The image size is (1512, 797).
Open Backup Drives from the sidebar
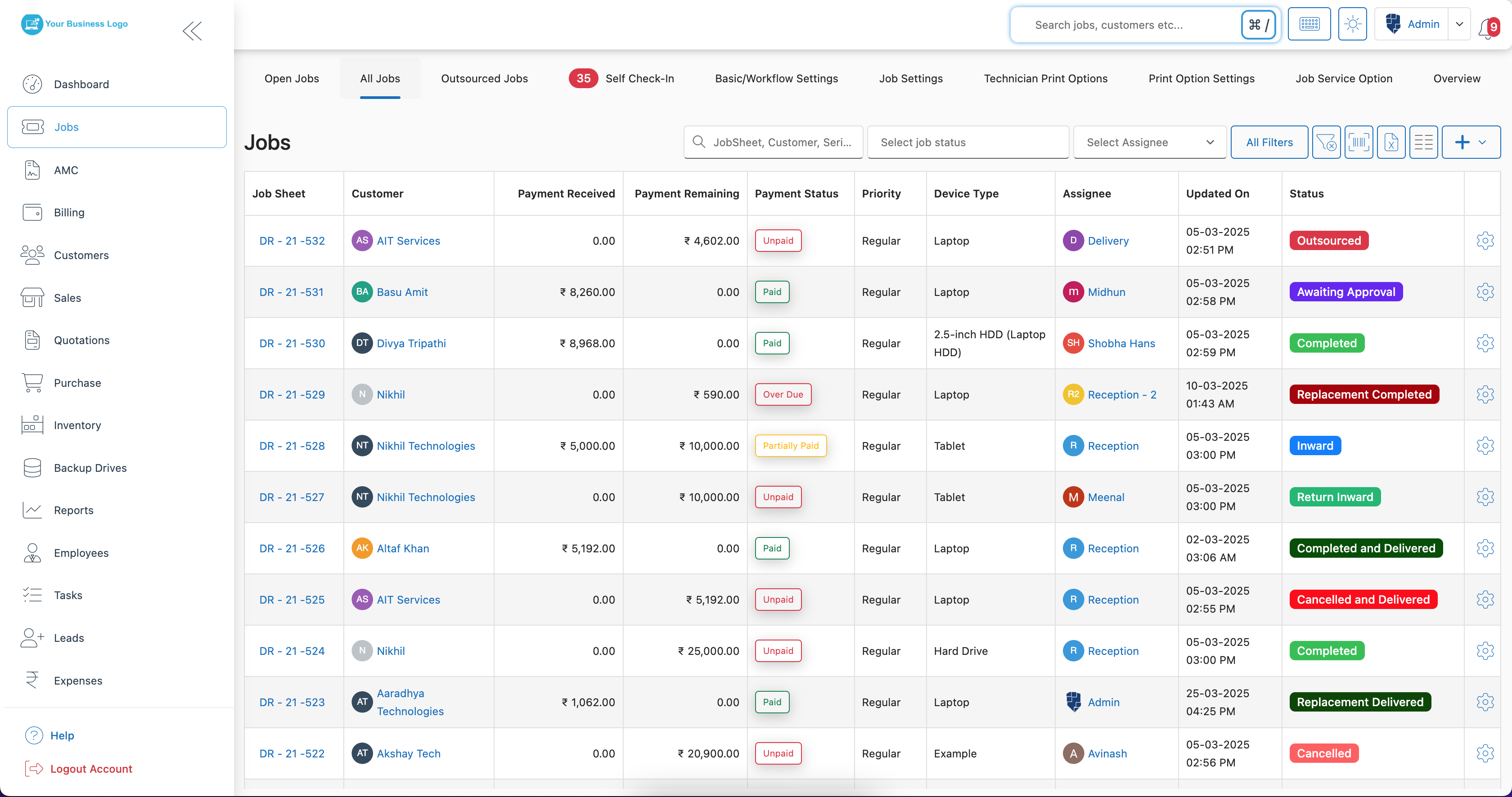[x=90, y=467]
